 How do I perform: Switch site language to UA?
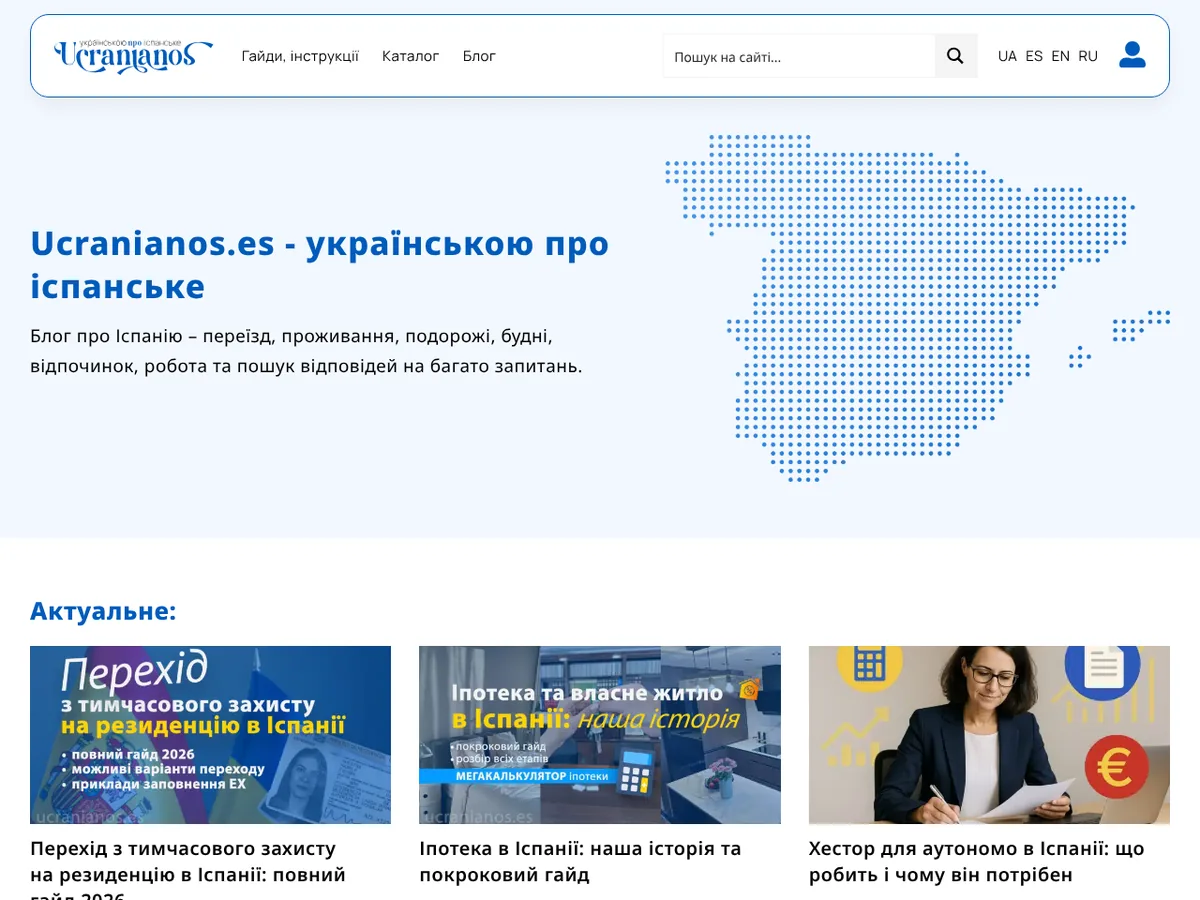click(x=1007, y=56)
